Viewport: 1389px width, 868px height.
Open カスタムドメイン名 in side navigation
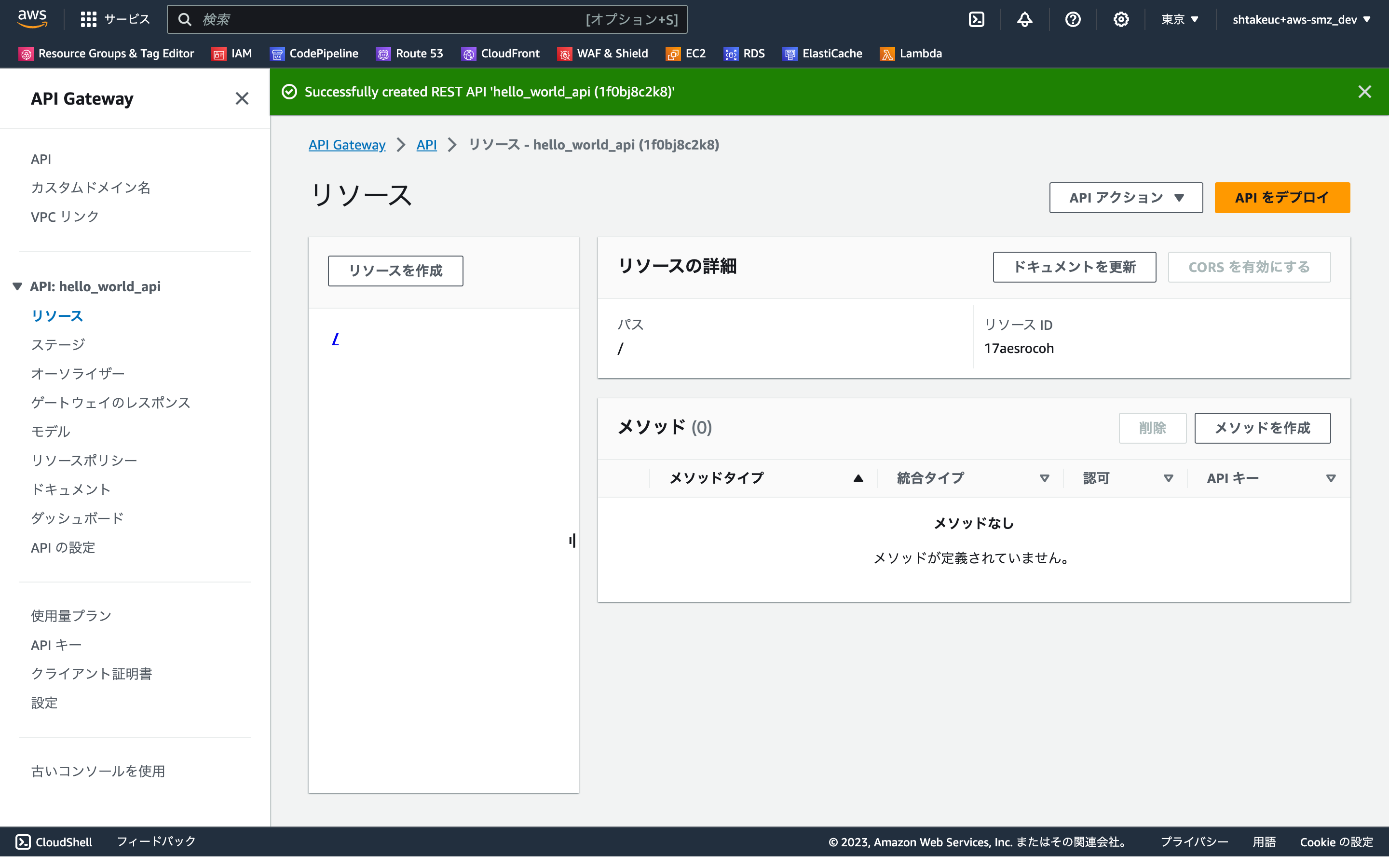pyautogui.click(x=91, y=188)
